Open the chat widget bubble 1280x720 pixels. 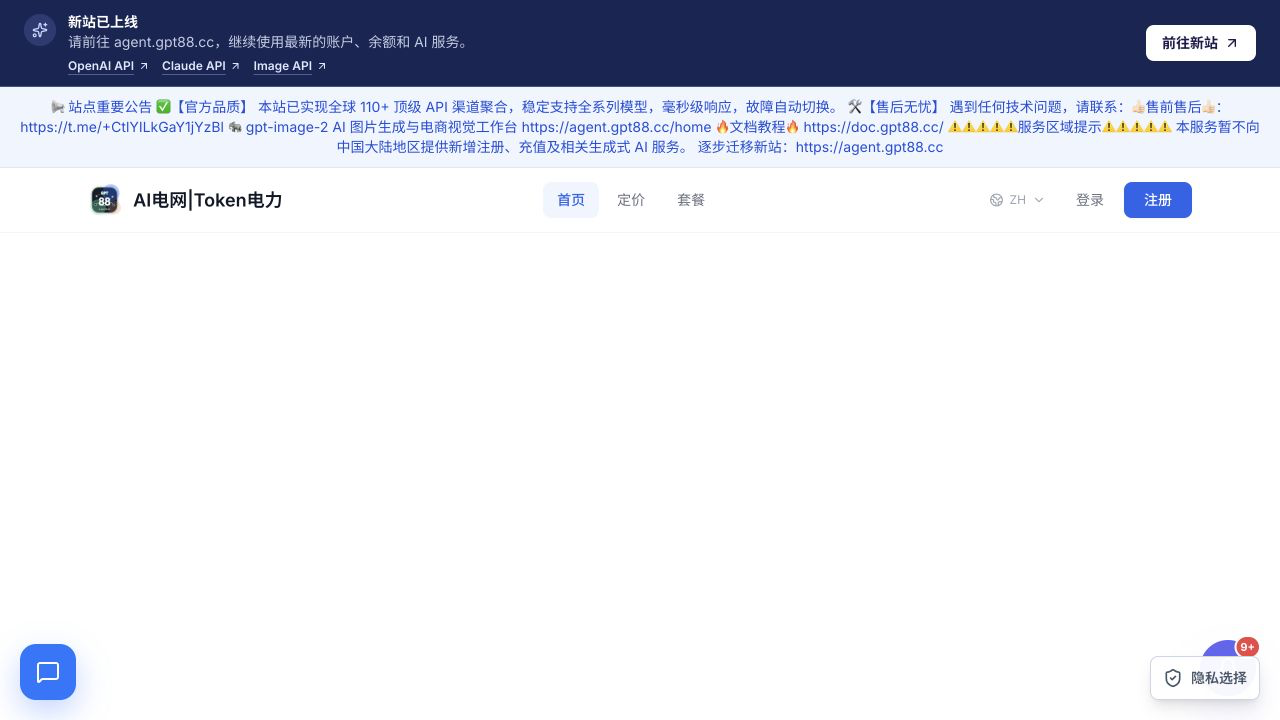click(48, 672)
